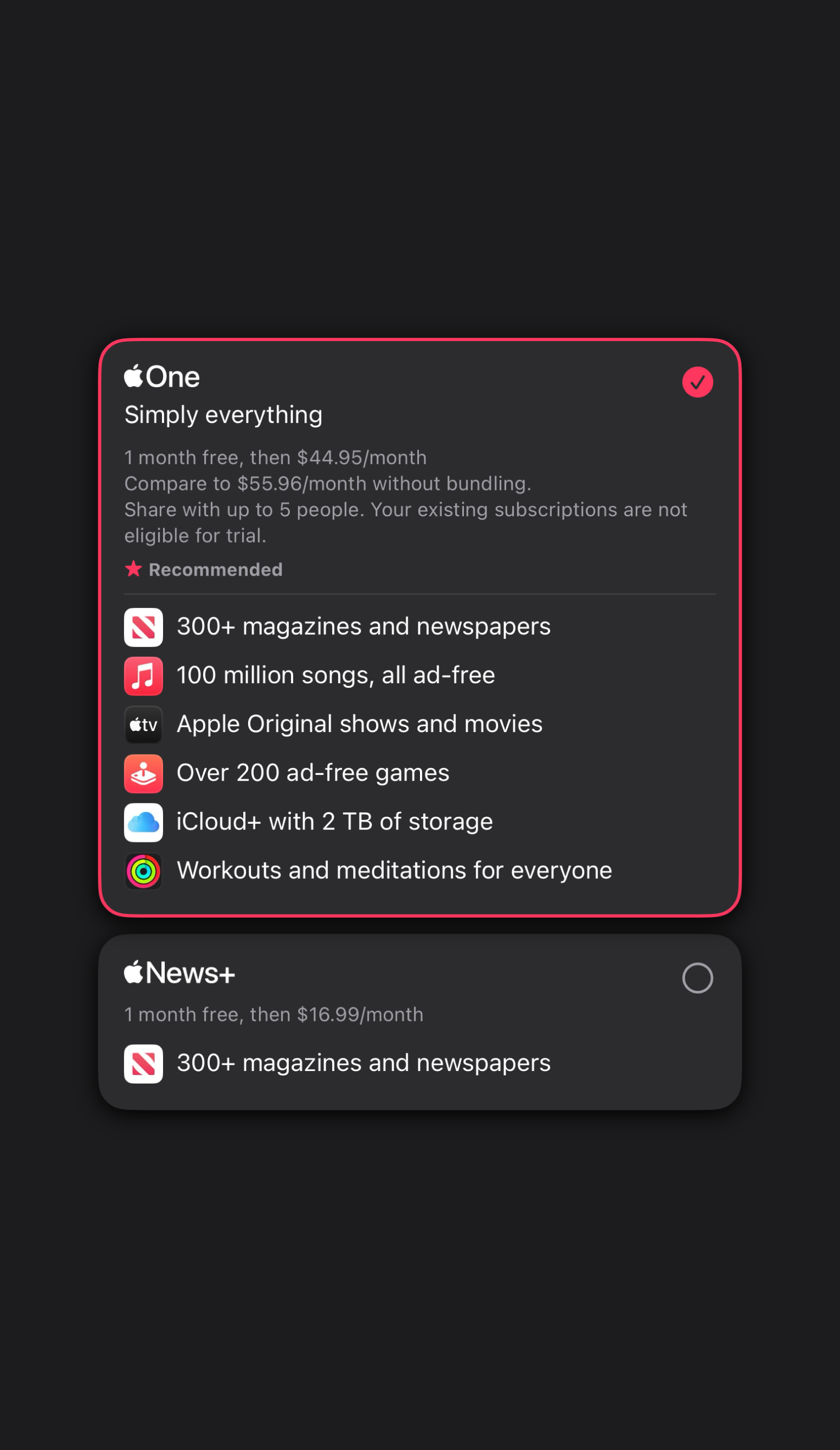Select the Apple News+ plan radio button
This screenshot has width=840, height=1450.
[697, 978]
